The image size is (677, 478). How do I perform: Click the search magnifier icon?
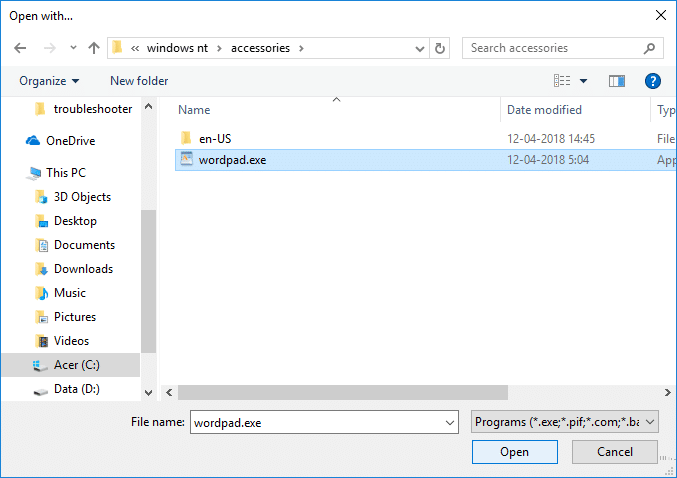pos(649,48)
